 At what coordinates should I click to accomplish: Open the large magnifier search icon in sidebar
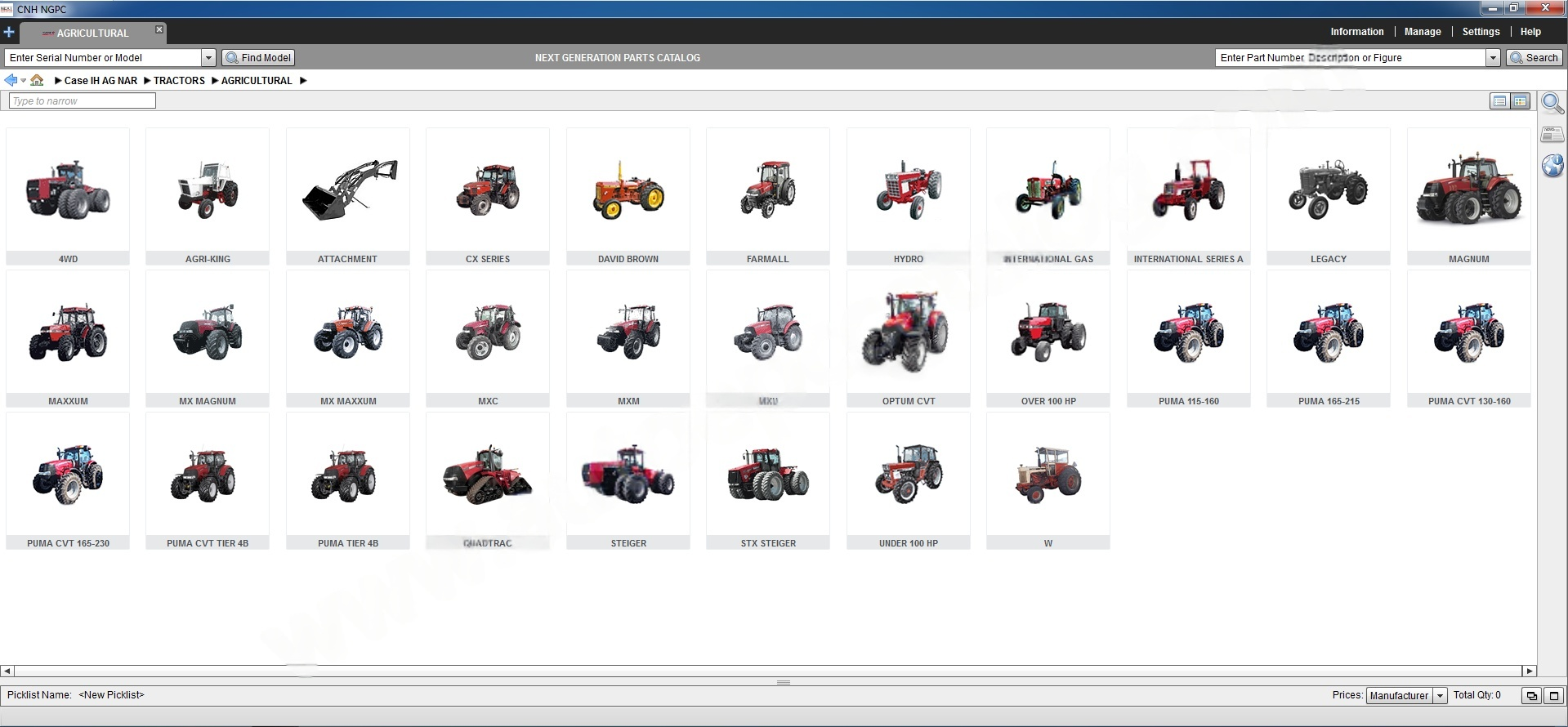pyautogui.click(x=1552, y=104)
